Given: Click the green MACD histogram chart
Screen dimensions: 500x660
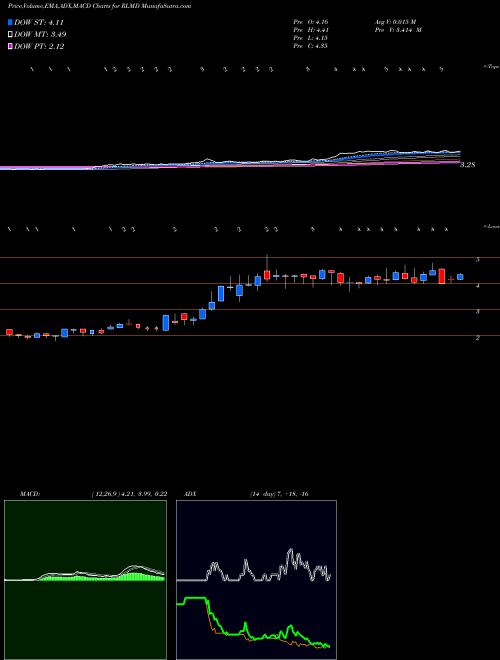Looking at the screenshot, I should (85, 580).
